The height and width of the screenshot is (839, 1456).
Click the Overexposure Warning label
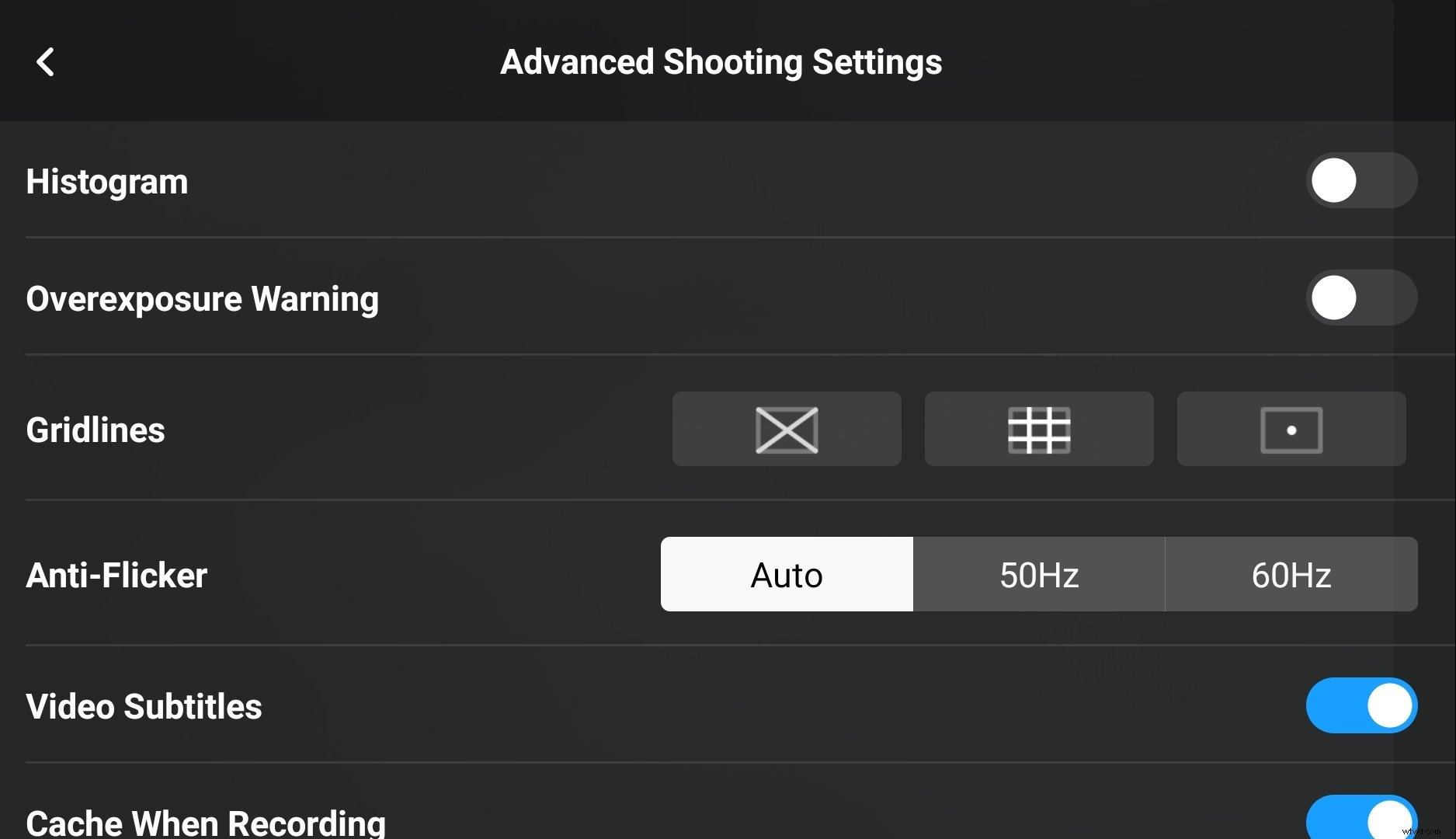(203, 298)
